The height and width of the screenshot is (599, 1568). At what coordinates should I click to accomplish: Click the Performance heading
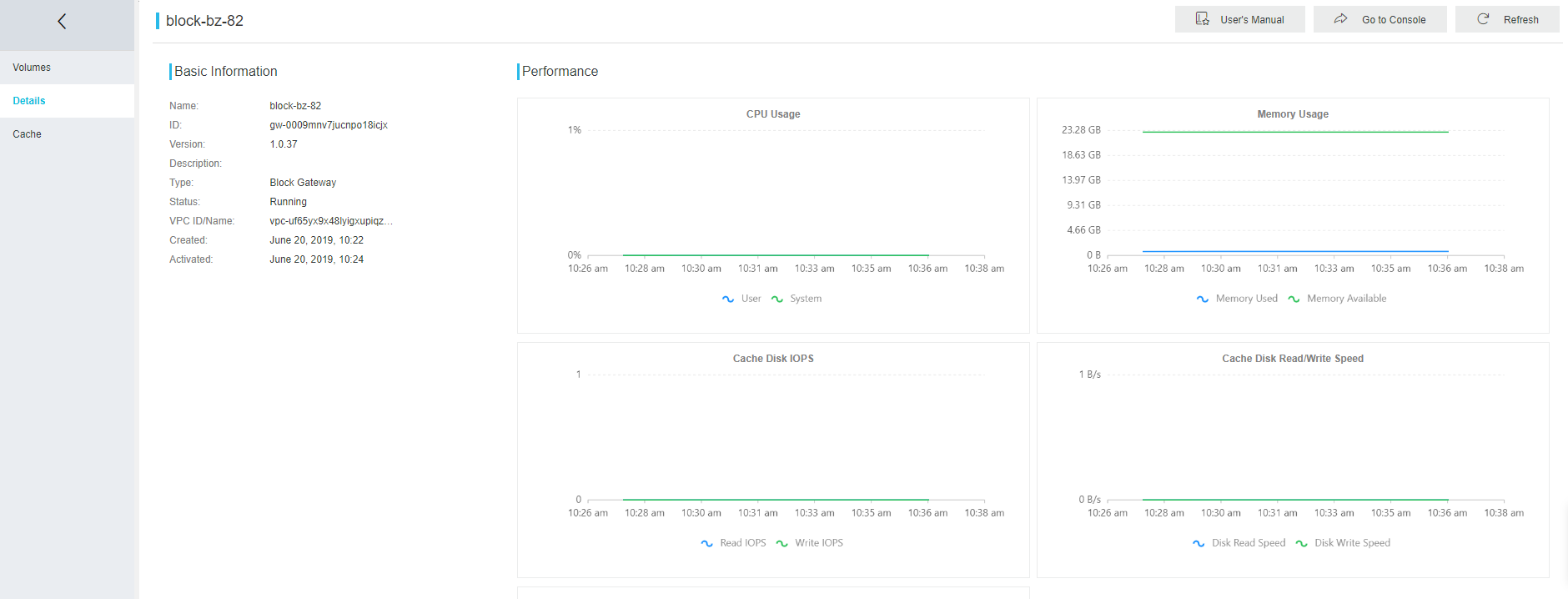[x=560, y=72]
